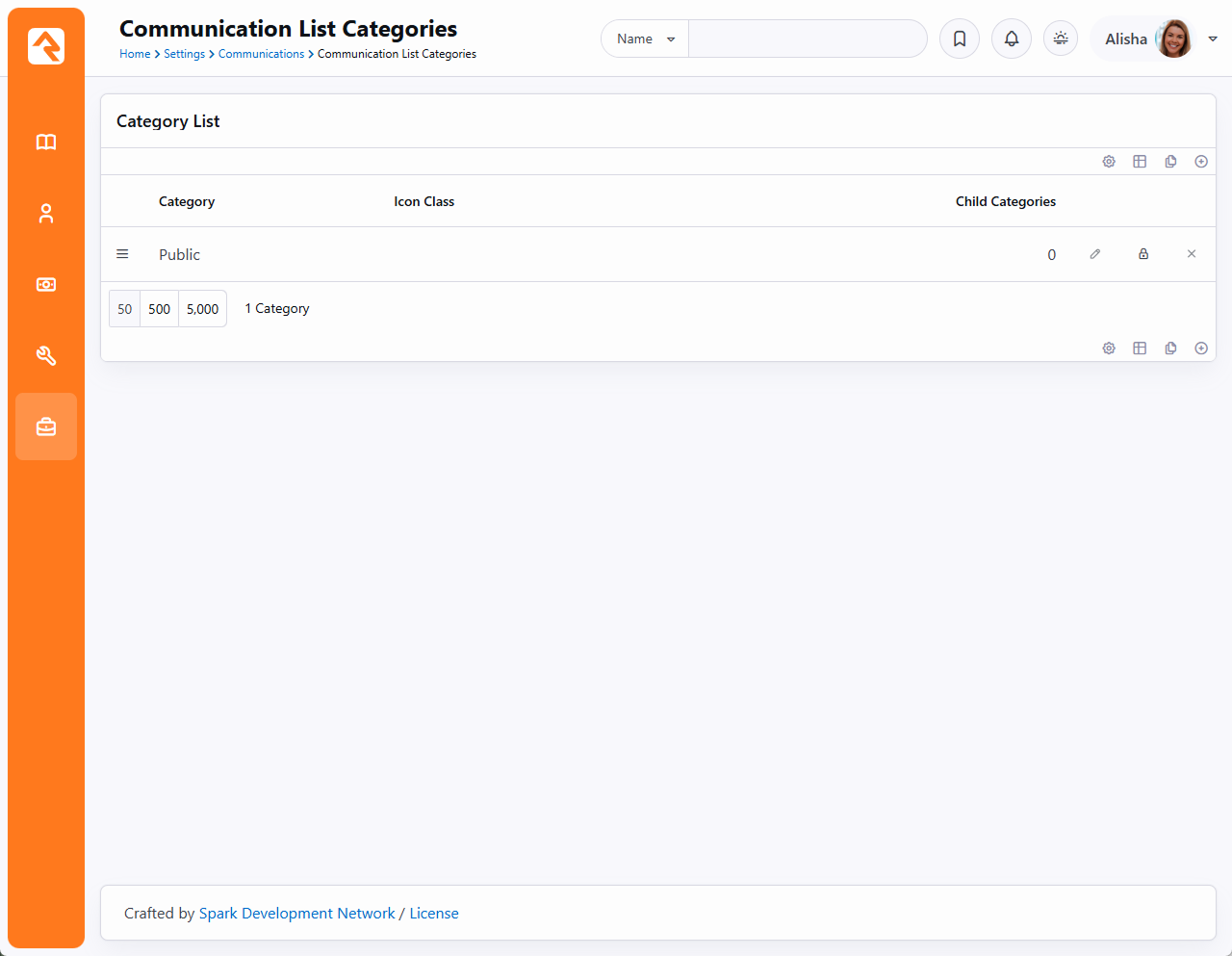Open security lock for Public category

pyautogui.click(x=1143, y=254)
